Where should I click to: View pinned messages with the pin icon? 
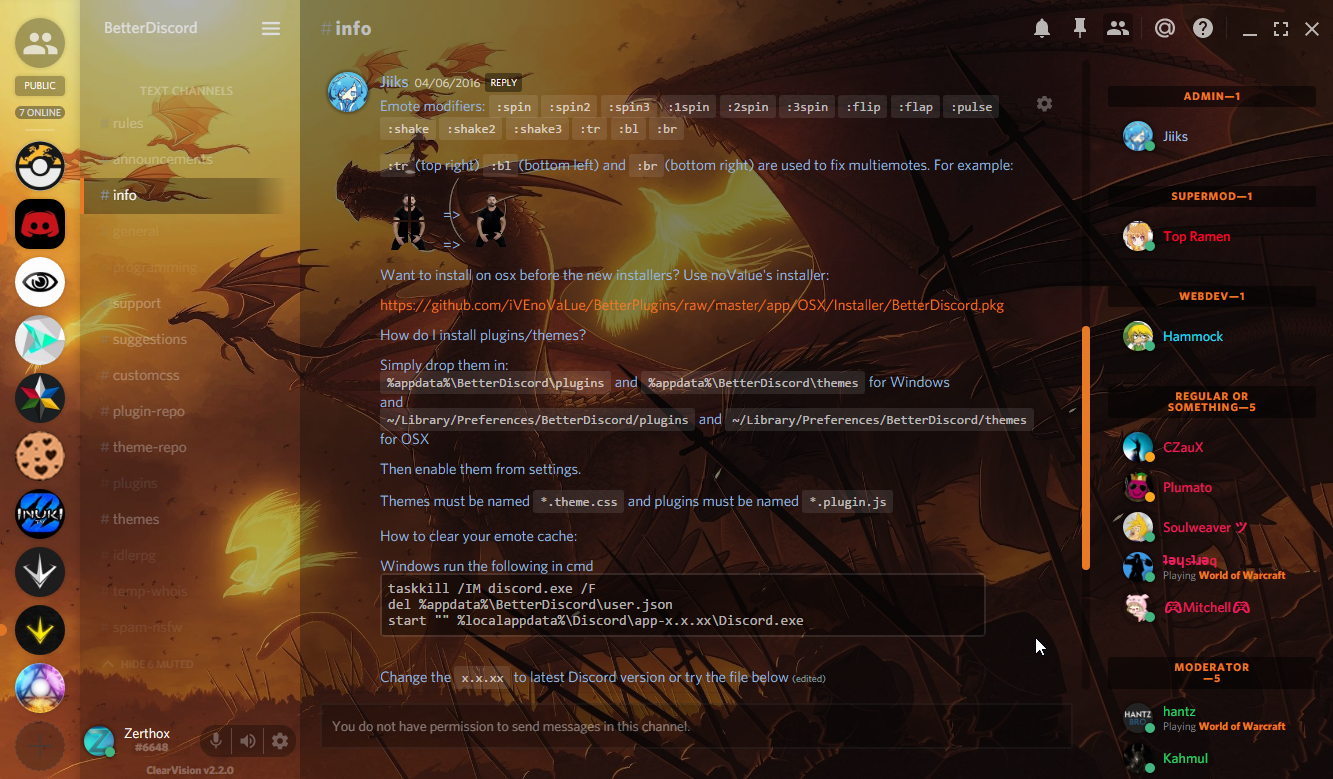[x=1080, y=28]
